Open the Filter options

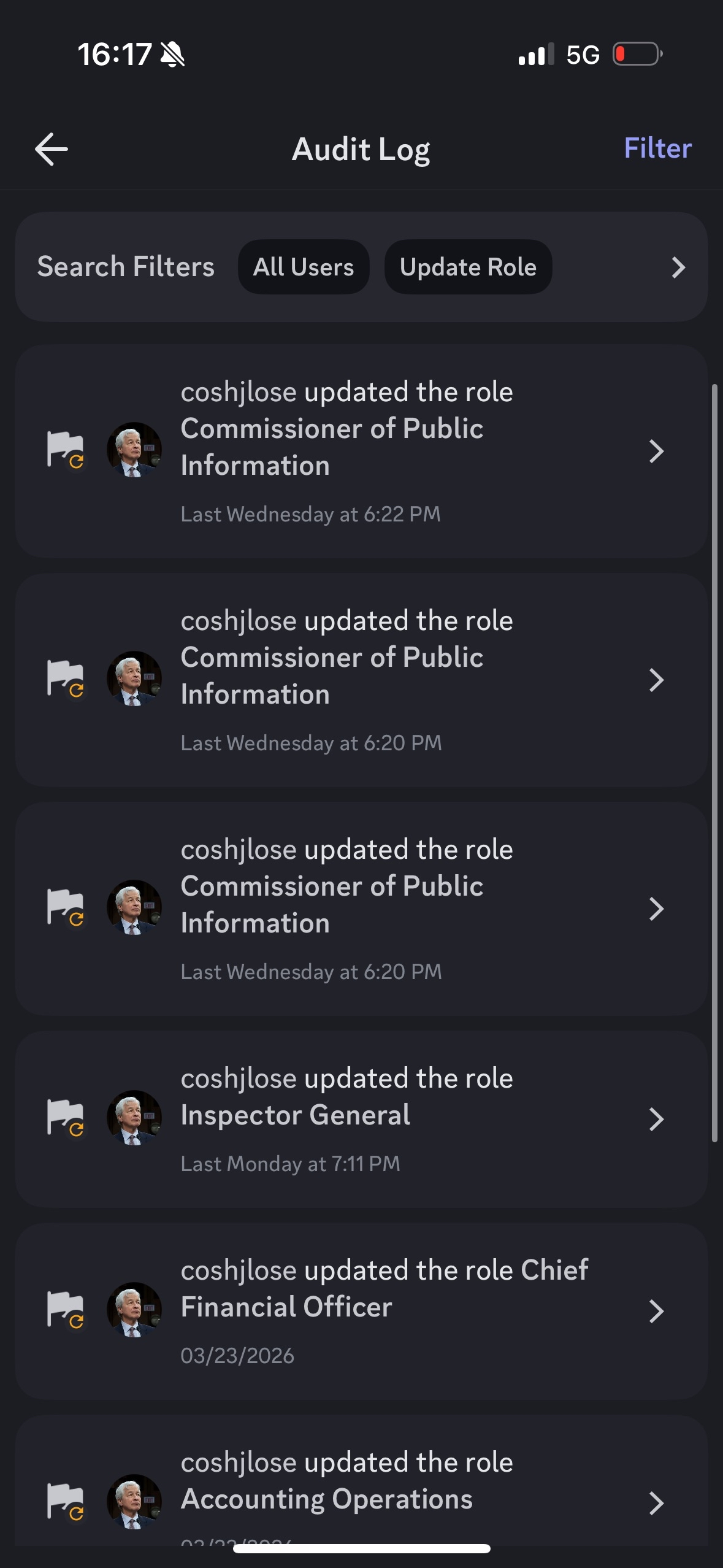(657, 148)
